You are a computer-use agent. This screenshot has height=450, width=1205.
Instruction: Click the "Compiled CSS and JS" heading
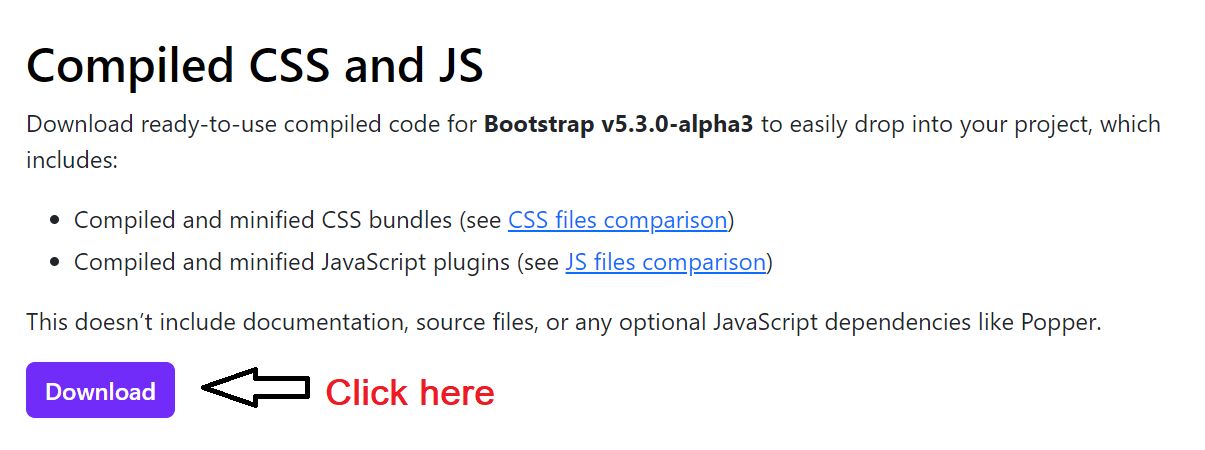(255, 66)
